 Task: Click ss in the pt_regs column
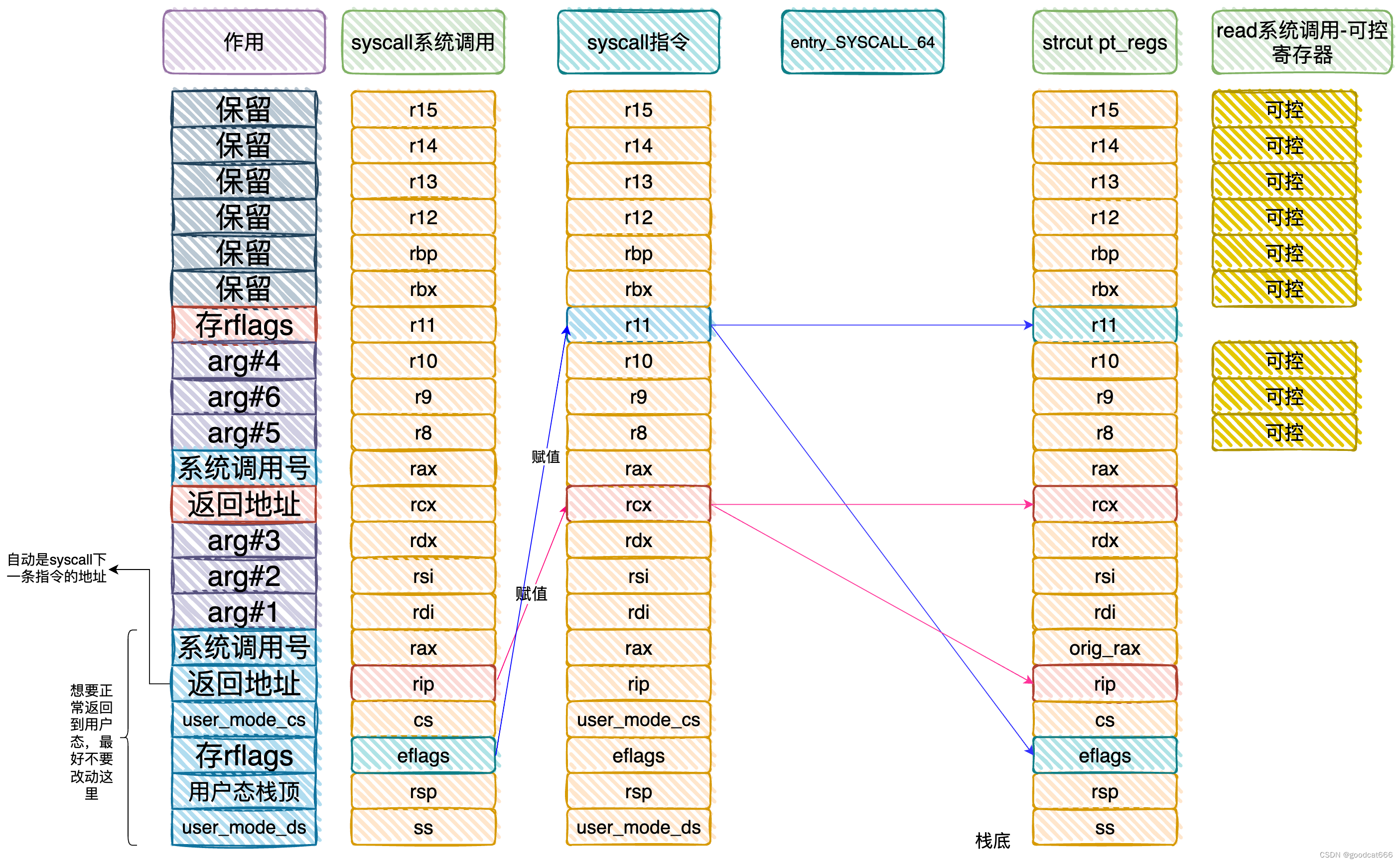point(1105,828)
